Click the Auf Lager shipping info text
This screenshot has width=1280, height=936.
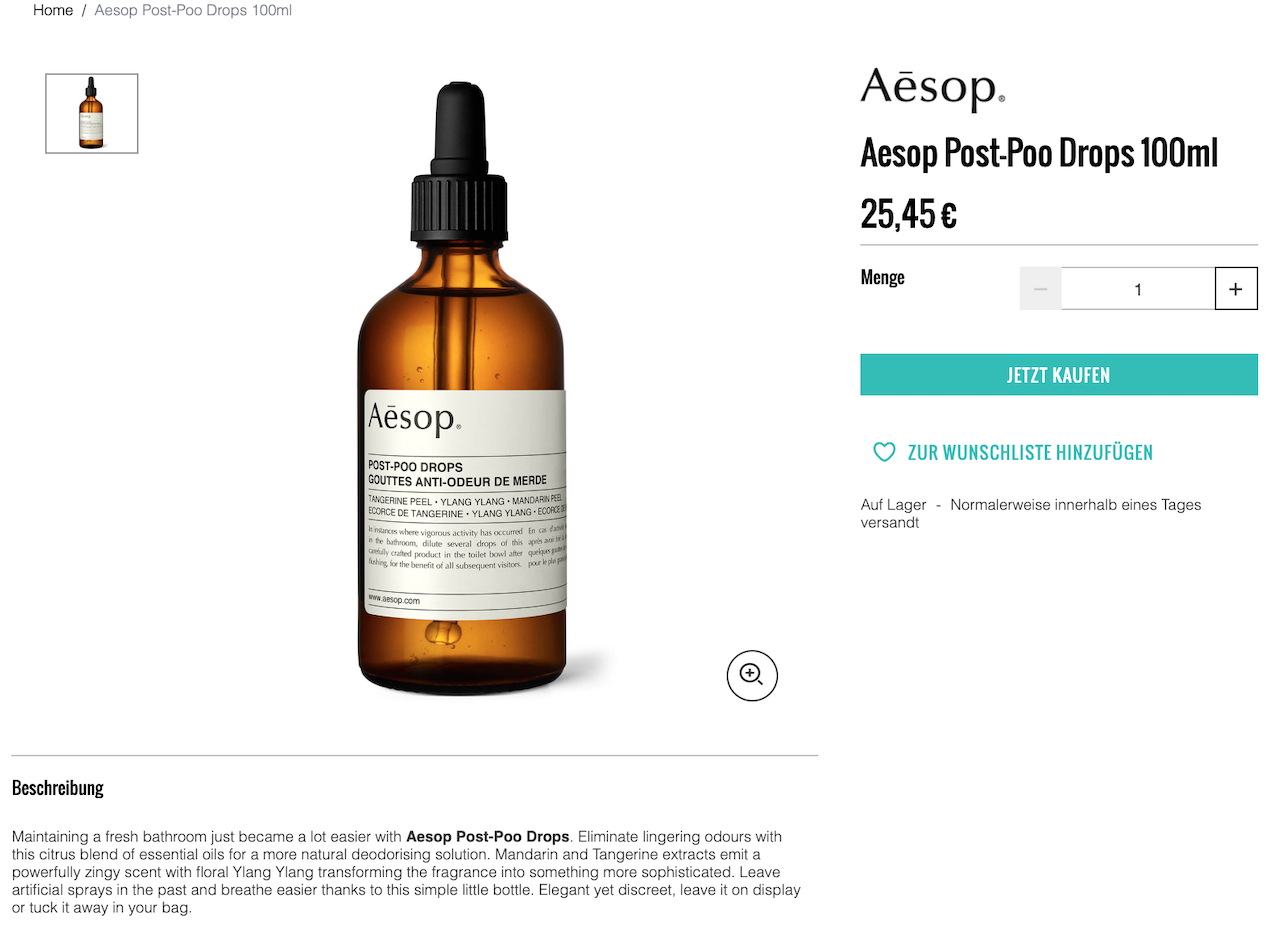point(1031,513)
